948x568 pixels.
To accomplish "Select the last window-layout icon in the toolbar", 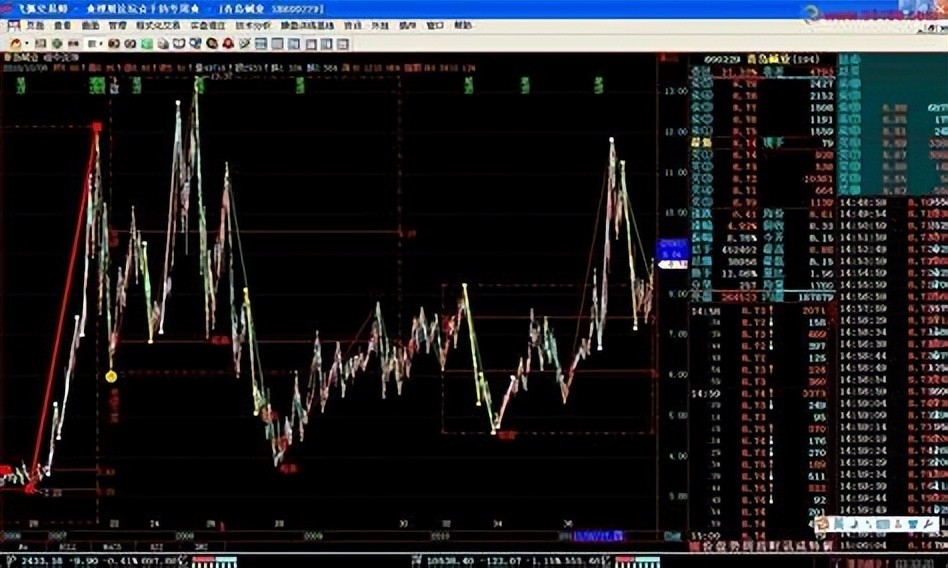I will (x=342, y=44).
